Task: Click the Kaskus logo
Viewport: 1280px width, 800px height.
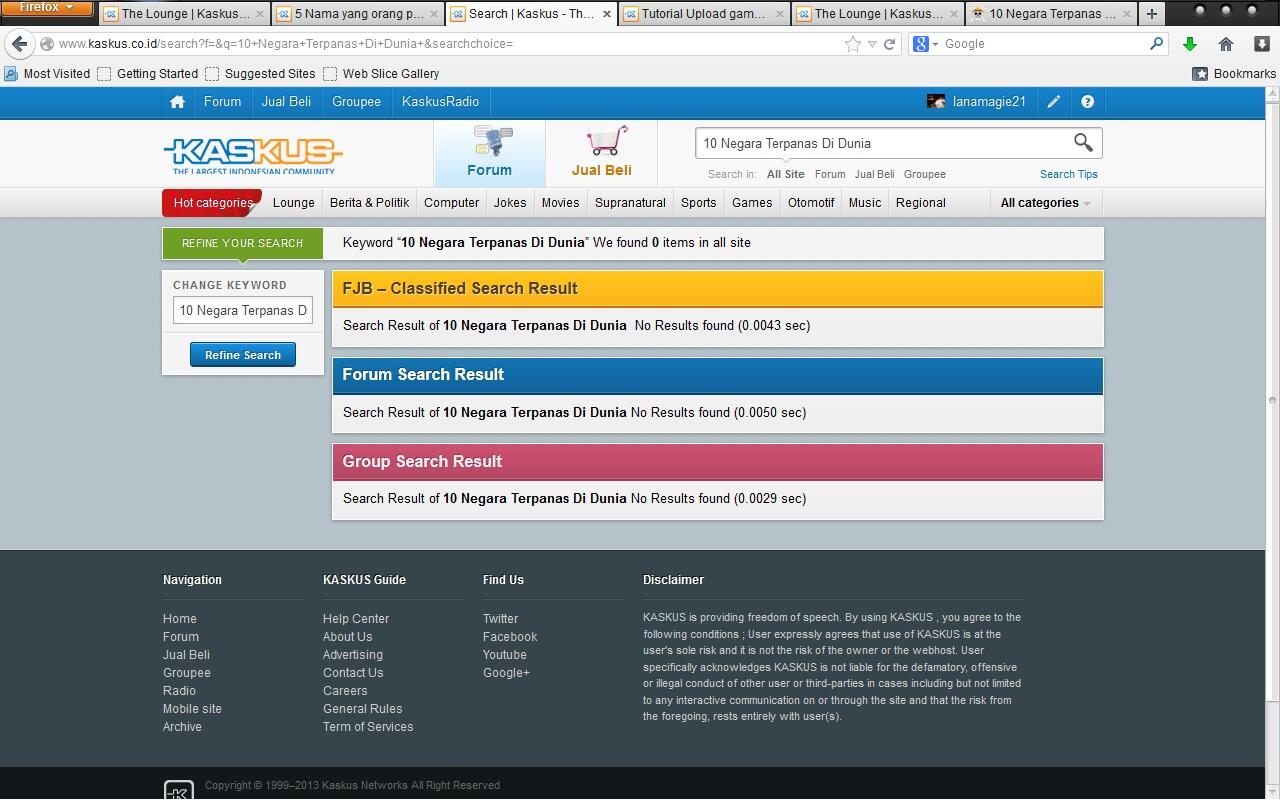Action: (x=253, y=155)
